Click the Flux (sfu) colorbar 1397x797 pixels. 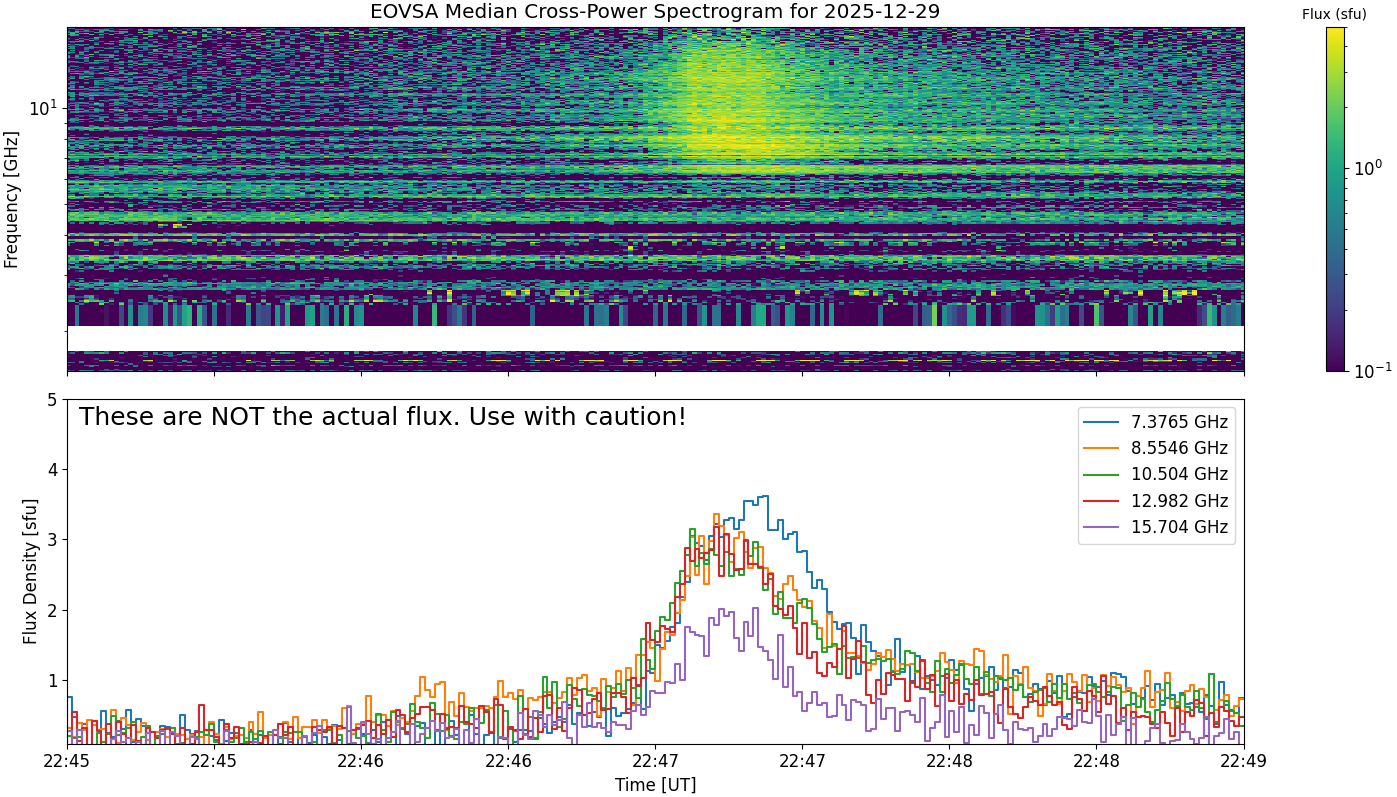[x=1335, y=199]
